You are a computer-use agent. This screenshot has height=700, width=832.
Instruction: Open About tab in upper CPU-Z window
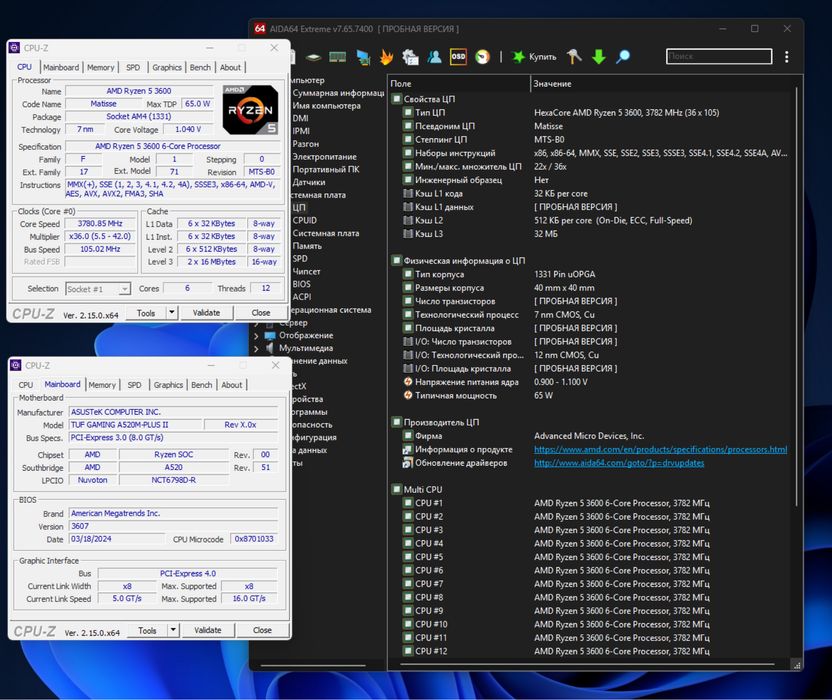click(x=230, y=67)
